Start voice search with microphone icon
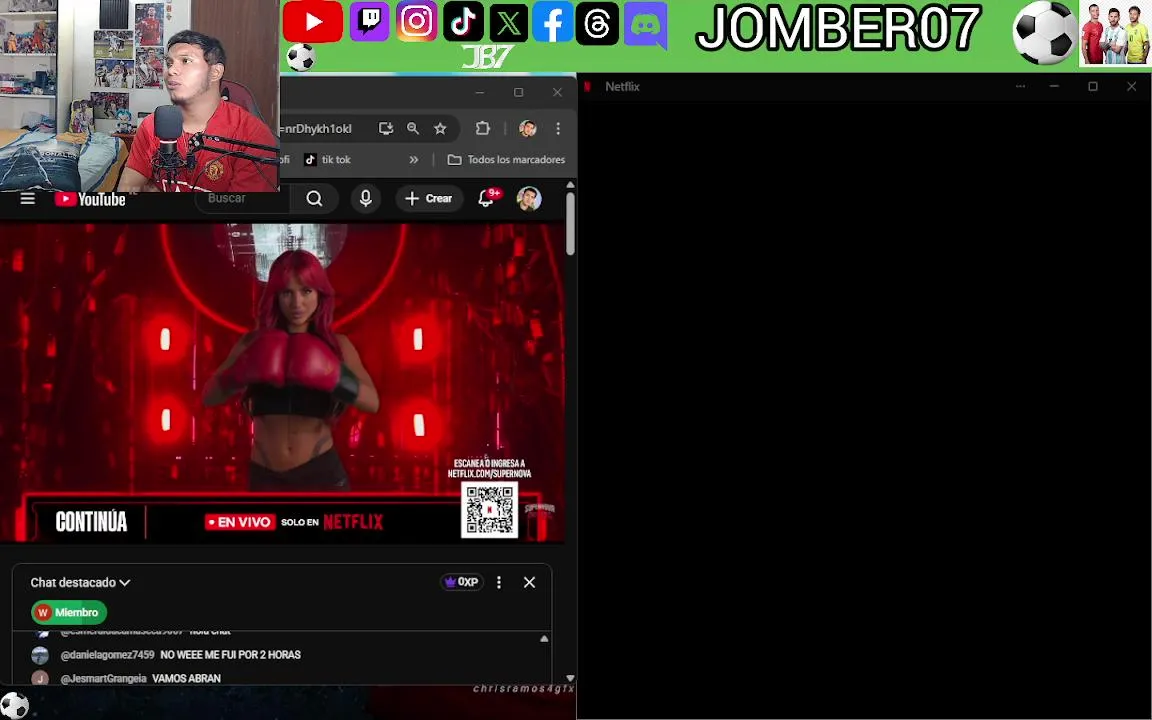This screenshot has height=720, width=1152. [366, 198]
